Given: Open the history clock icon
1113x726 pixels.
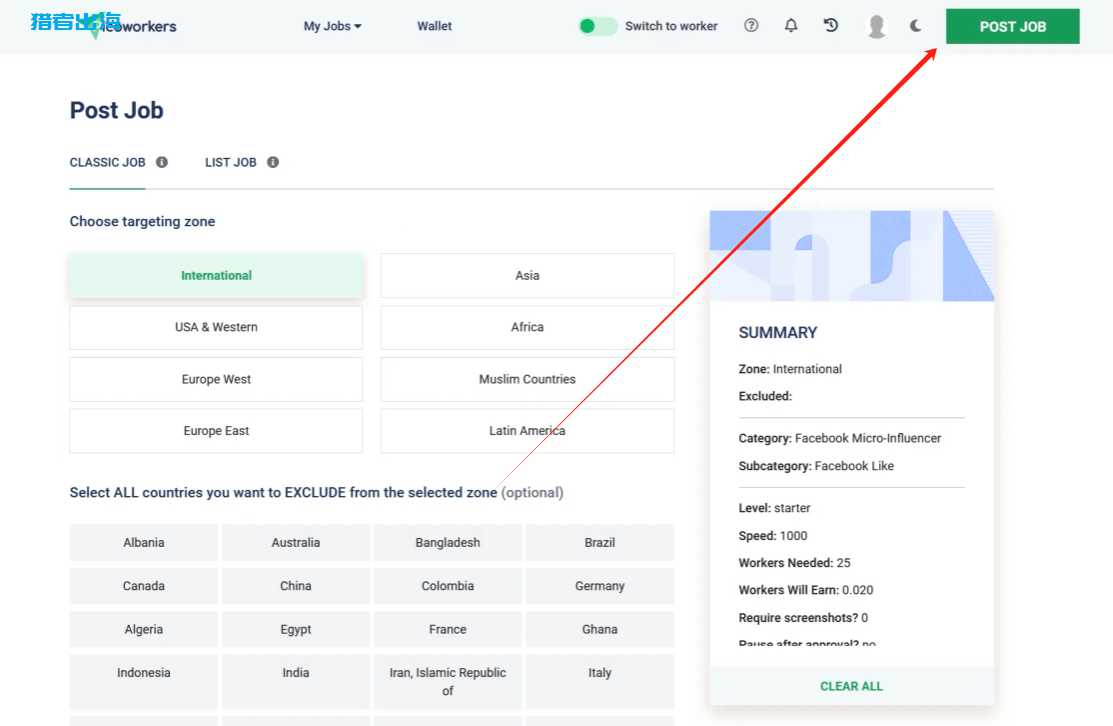Looking at the screenshot, I should [x=831, y=26].
